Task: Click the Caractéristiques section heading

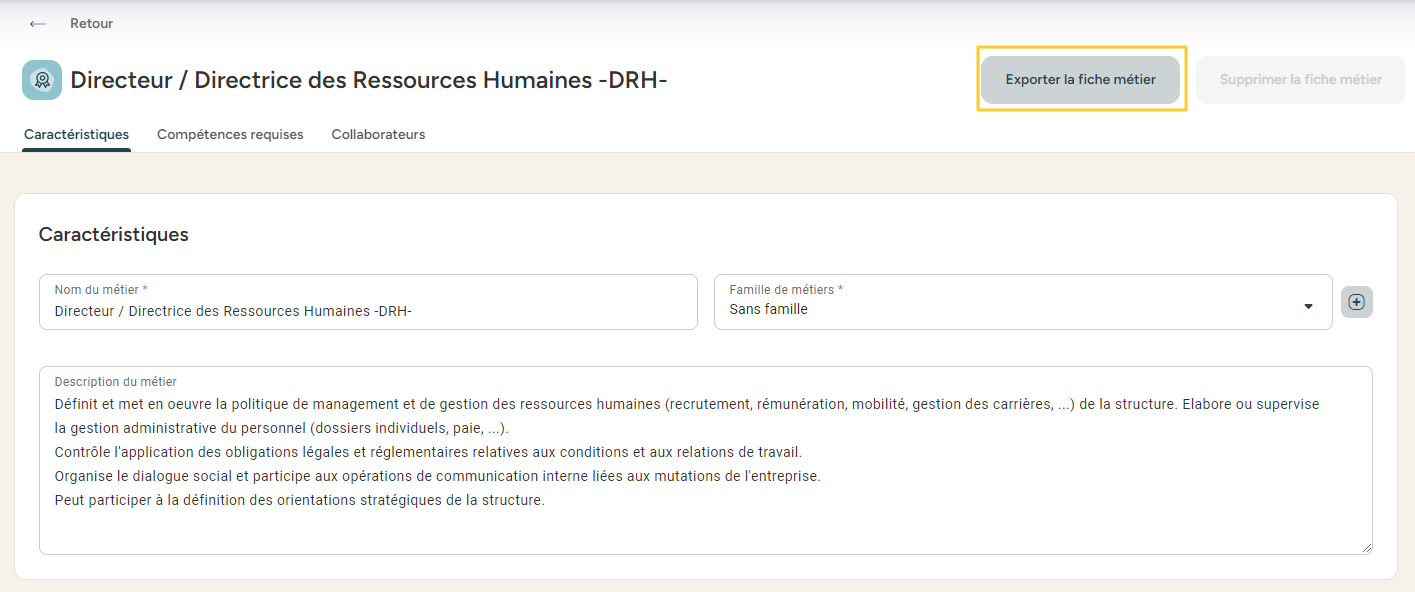Action: pyautogui.click(x=113, y=235)
